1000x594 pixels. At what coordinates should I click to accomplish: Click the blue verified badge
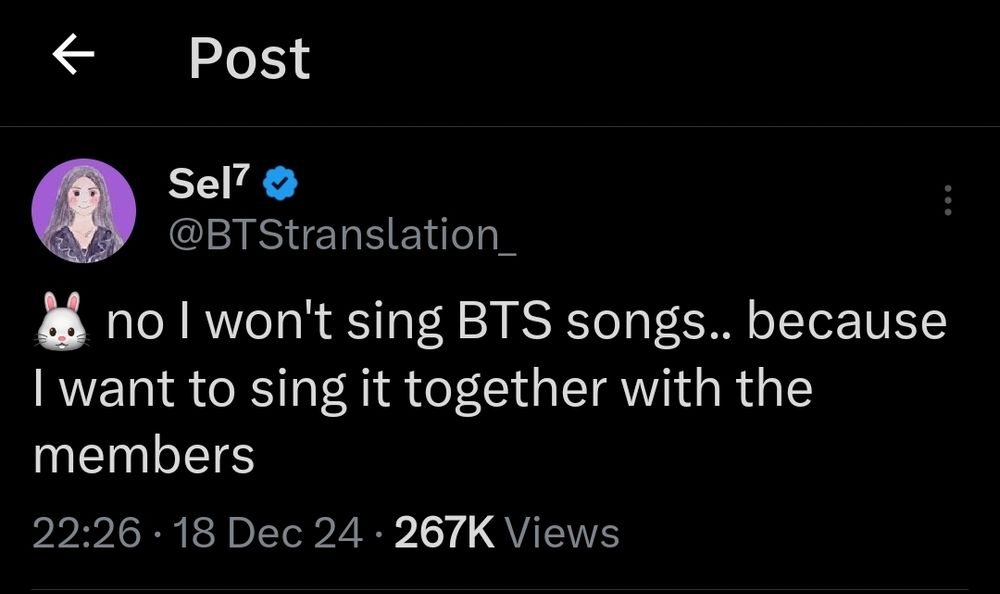click(x=277, y=184)
